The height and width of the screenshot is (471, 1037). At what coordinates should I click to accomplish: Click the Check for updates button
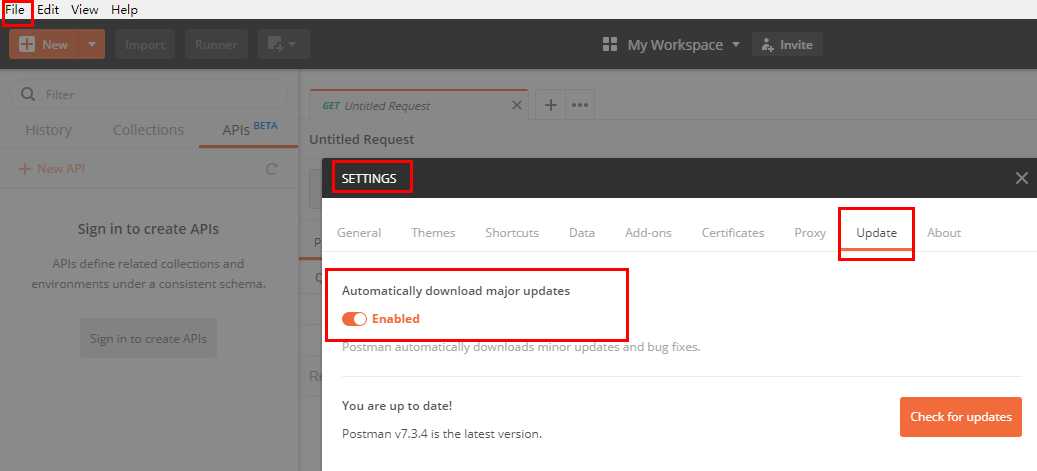point(961,417)
